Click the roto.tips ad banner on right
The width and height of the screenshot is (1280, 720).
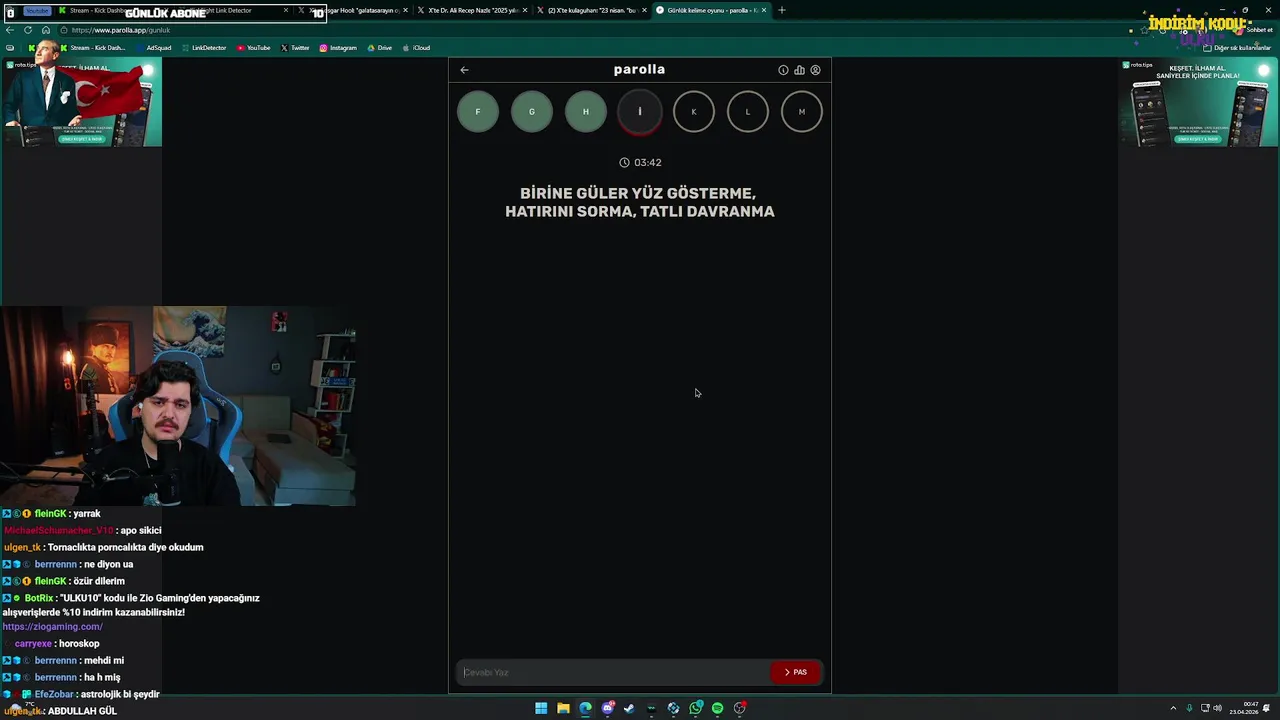coord(1199,103)
